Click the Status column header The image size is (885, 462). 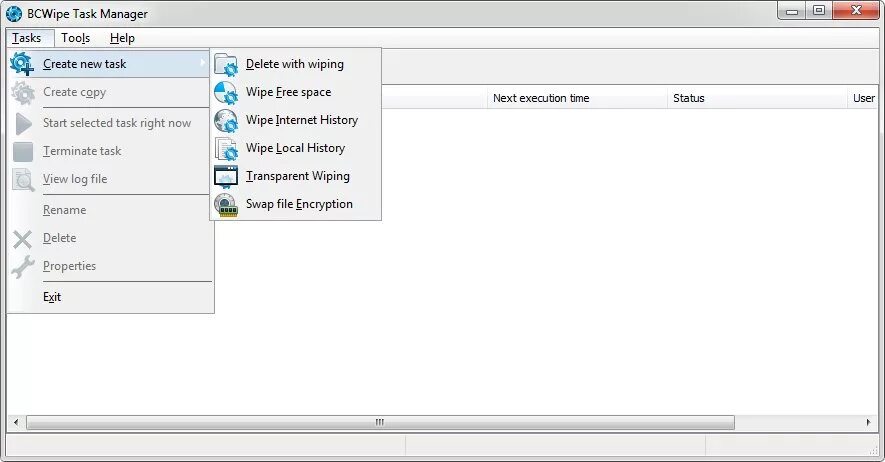pyautogui.click(x=757, y=98)
